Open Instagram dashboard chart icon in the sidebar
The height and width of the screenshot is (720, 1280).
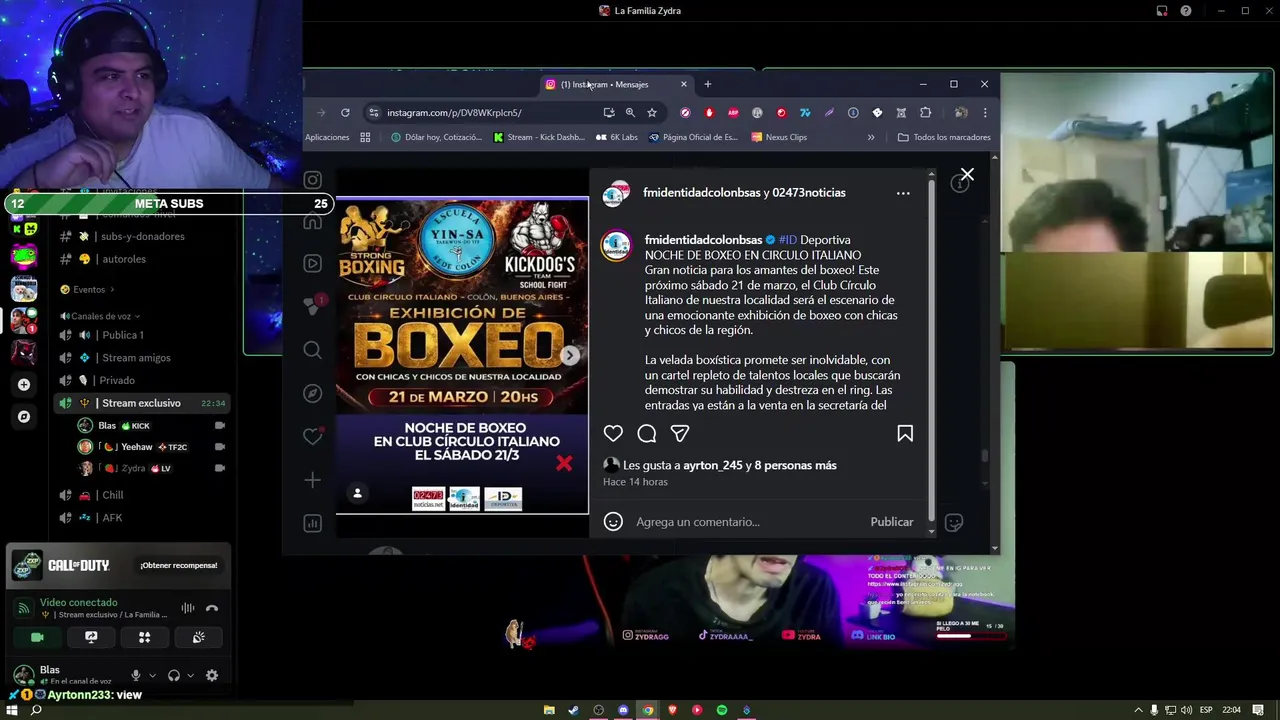pyautogui.click(x=313, y=523)
